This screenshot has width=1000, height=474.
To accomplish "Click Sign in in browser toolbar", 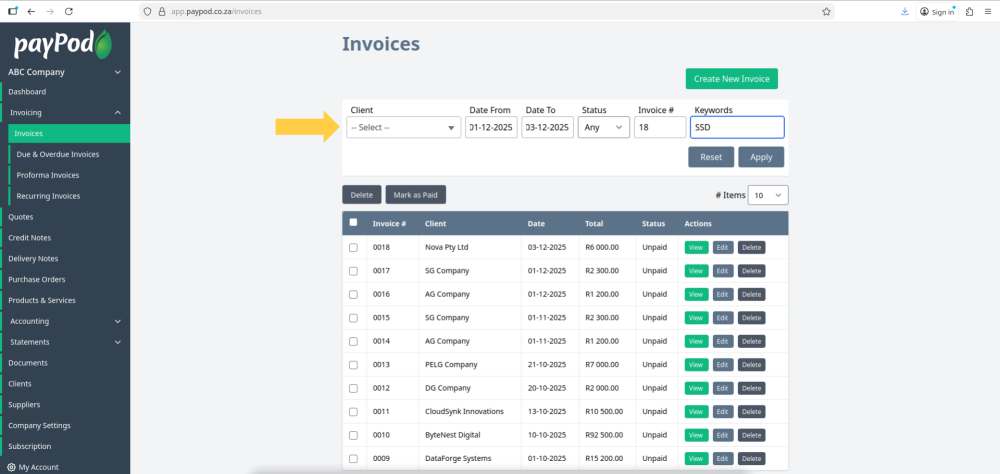I will tap(937, 11).
